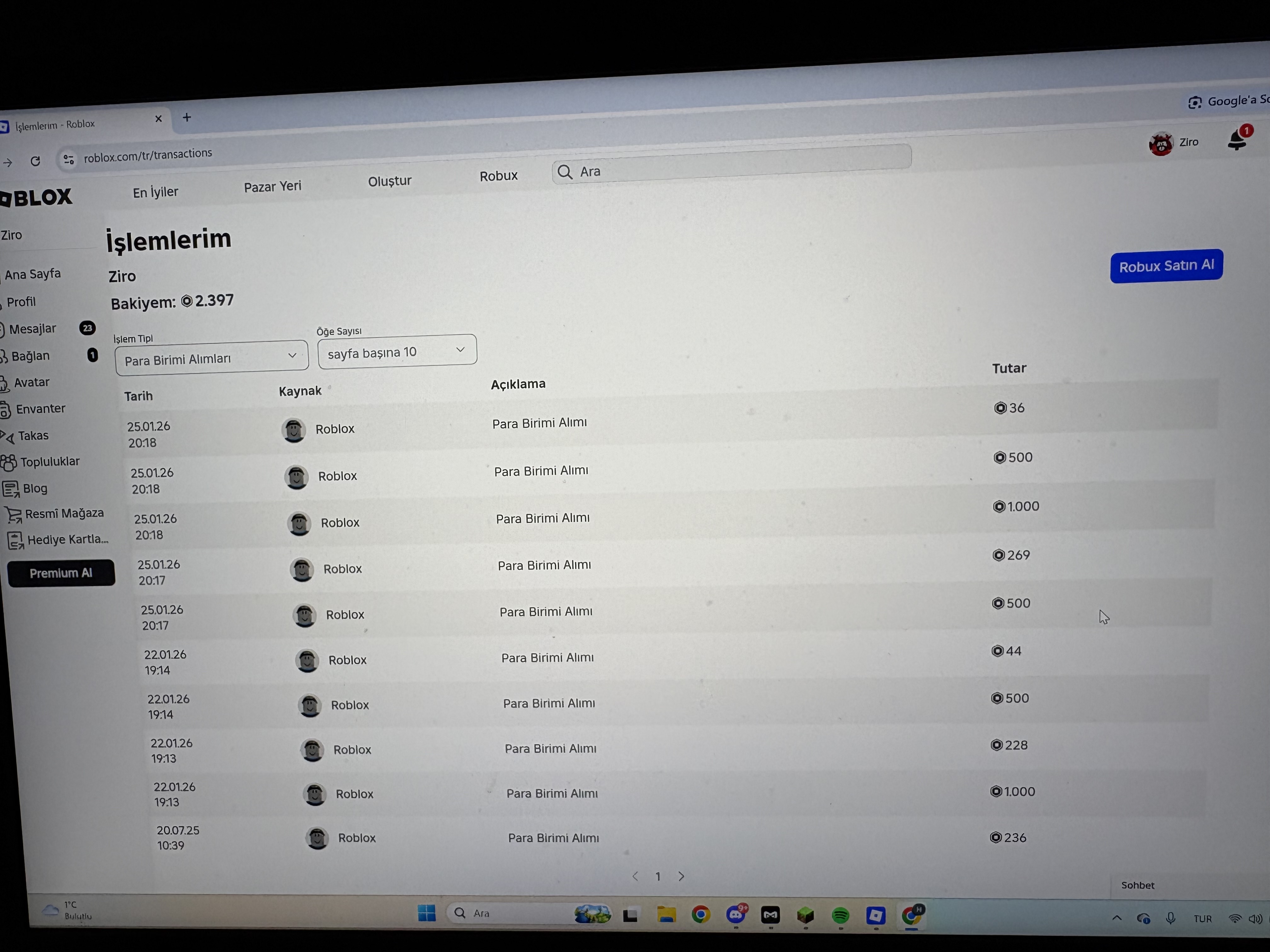1270x952 pixels.
Task: Click the Roblox link in the 22.01.26 19:13 1.000 row
Action: tap(355, 794)
